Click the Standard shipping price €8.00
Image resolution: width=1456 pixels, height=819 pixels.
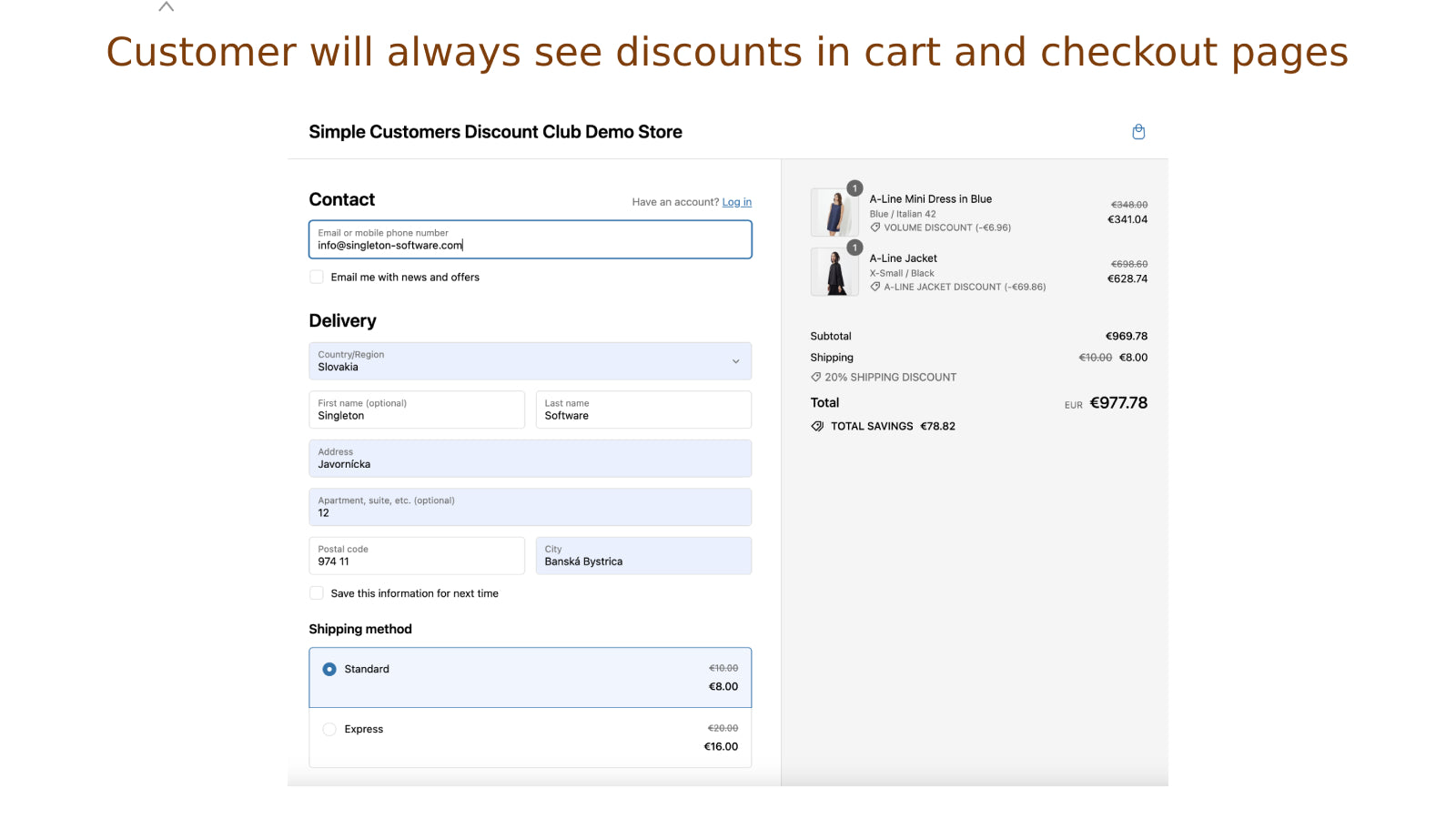pos(723,687)
